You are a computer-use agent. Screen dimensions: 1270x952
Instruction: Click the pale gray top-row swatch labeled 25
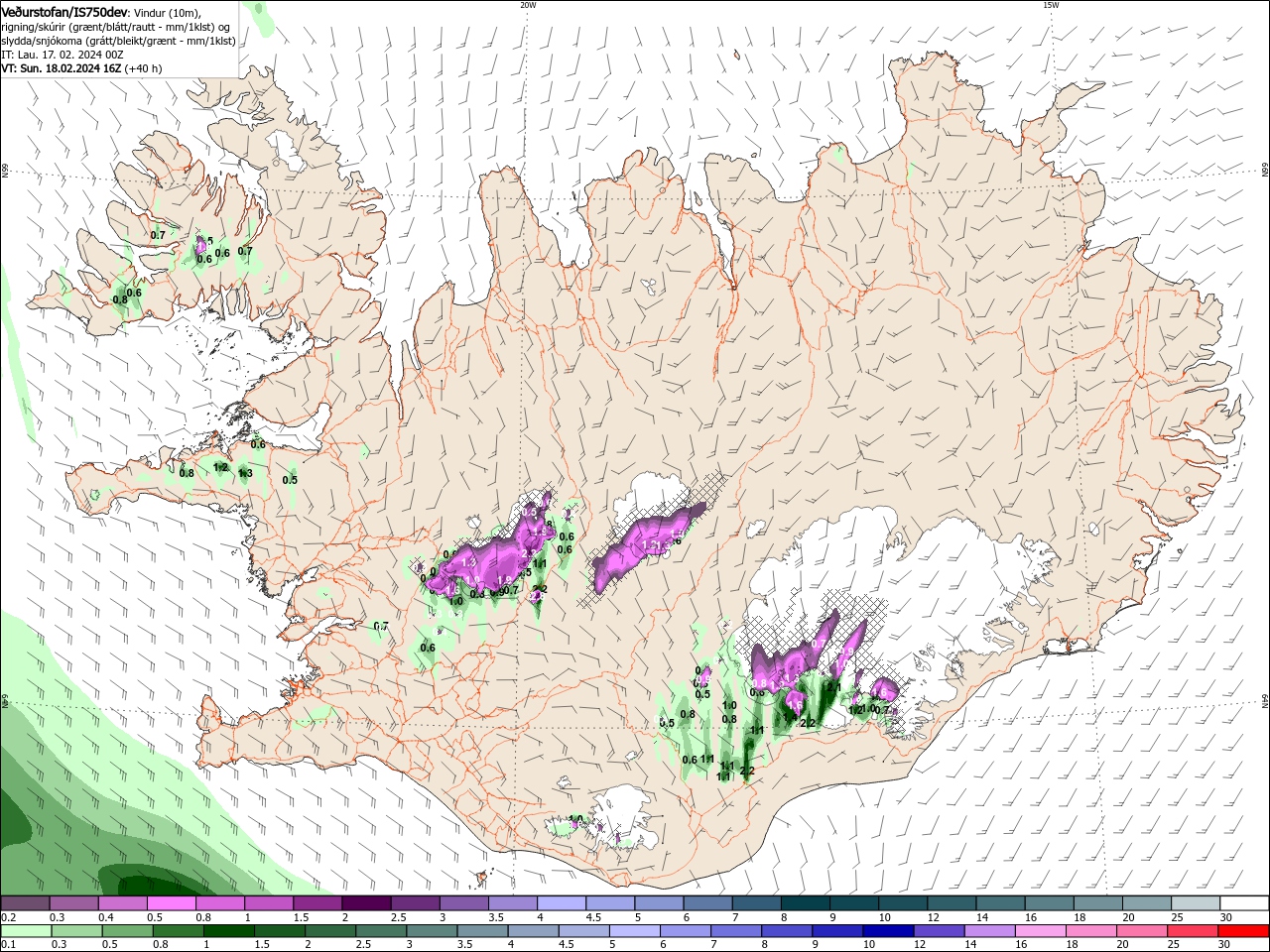click(1195, 903)
